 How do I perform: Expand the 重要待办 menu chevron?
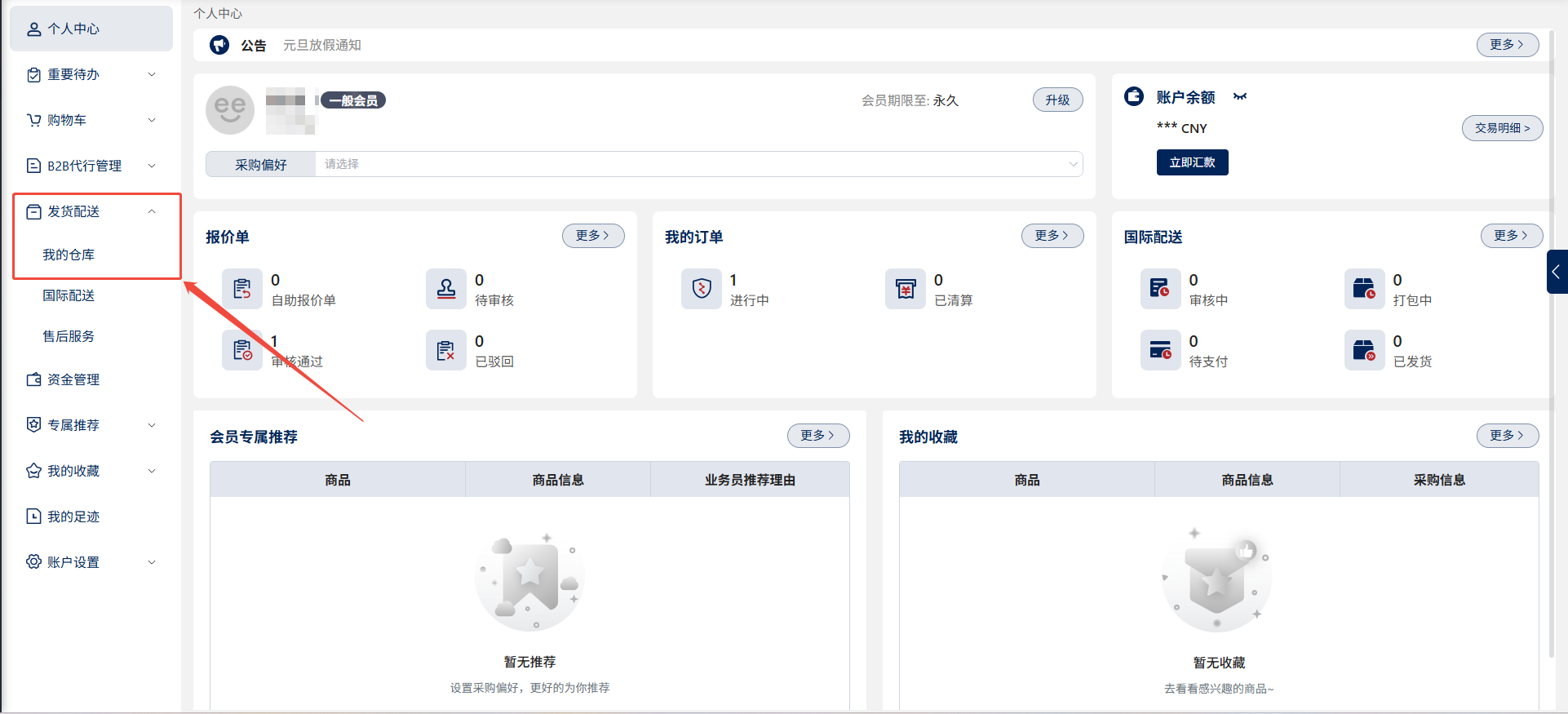152,75
